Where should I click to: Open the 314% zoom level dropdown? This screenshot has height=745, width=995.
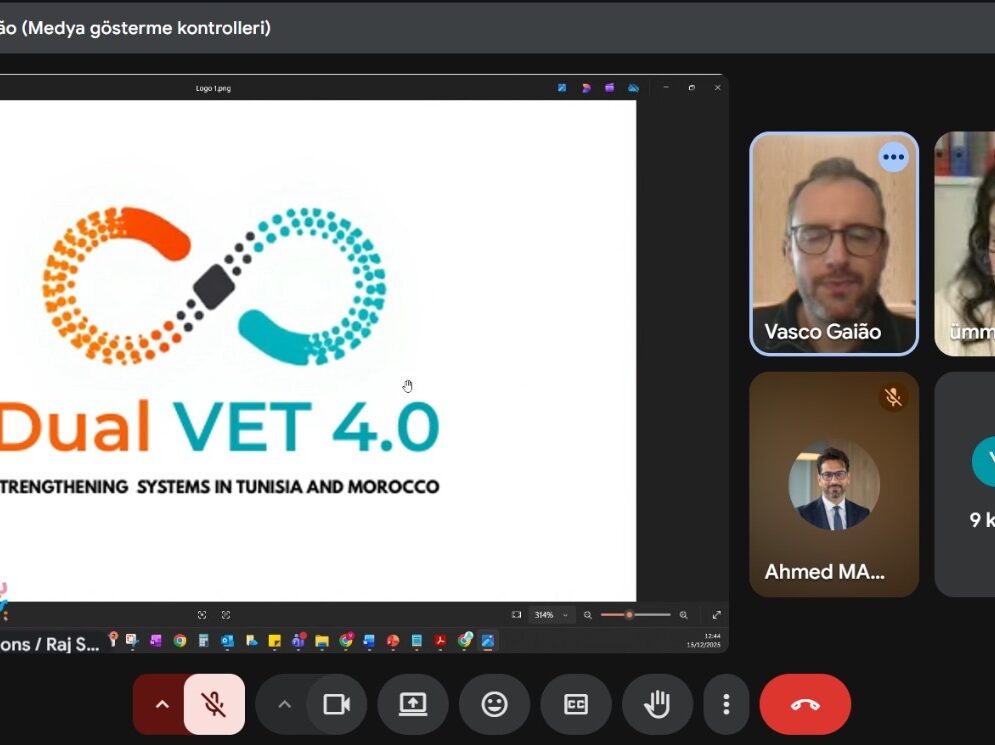coord(551,615)
